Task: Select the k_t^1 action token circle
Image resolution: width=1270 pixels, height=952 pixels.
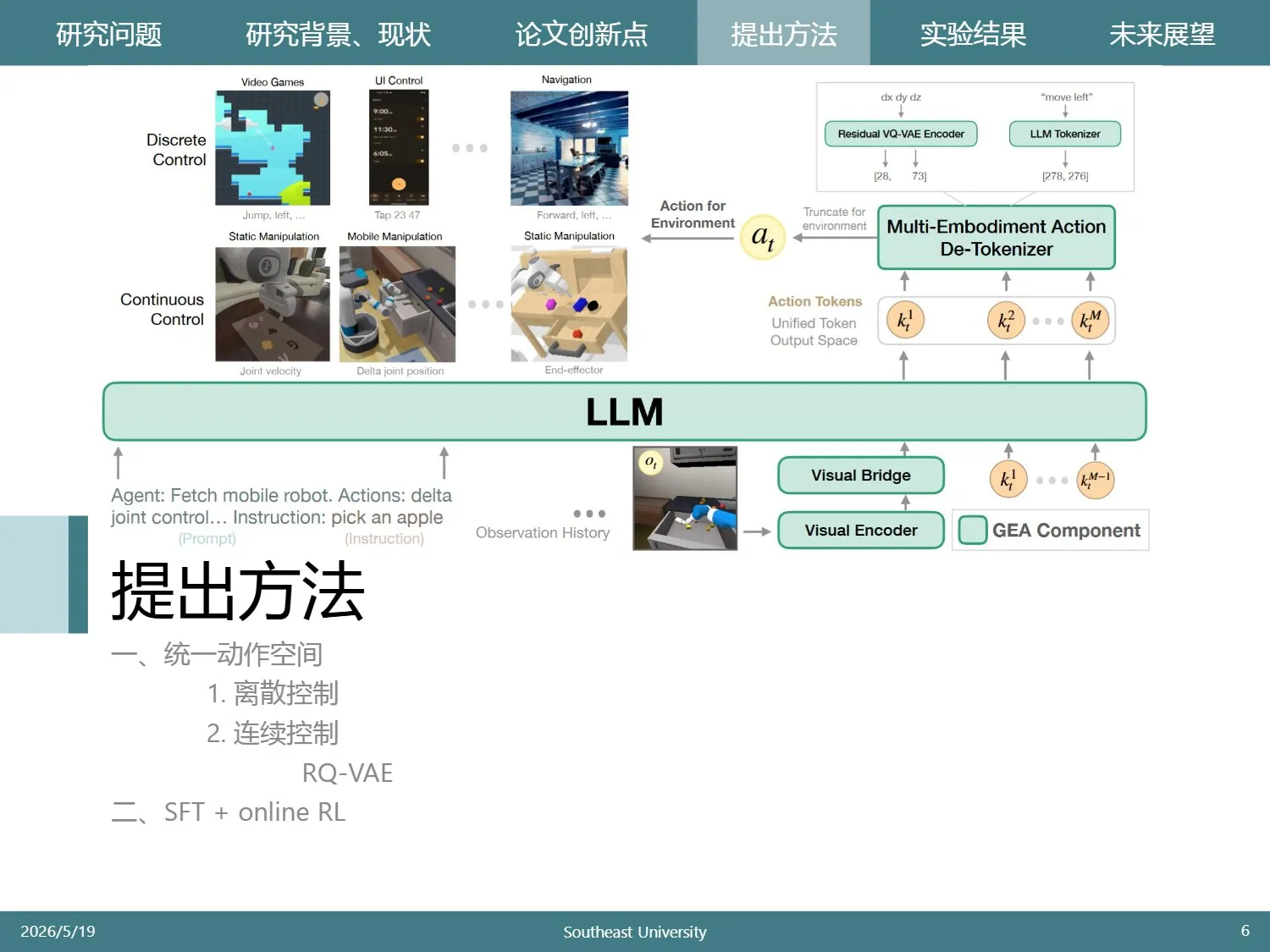Action: point(904,321)
